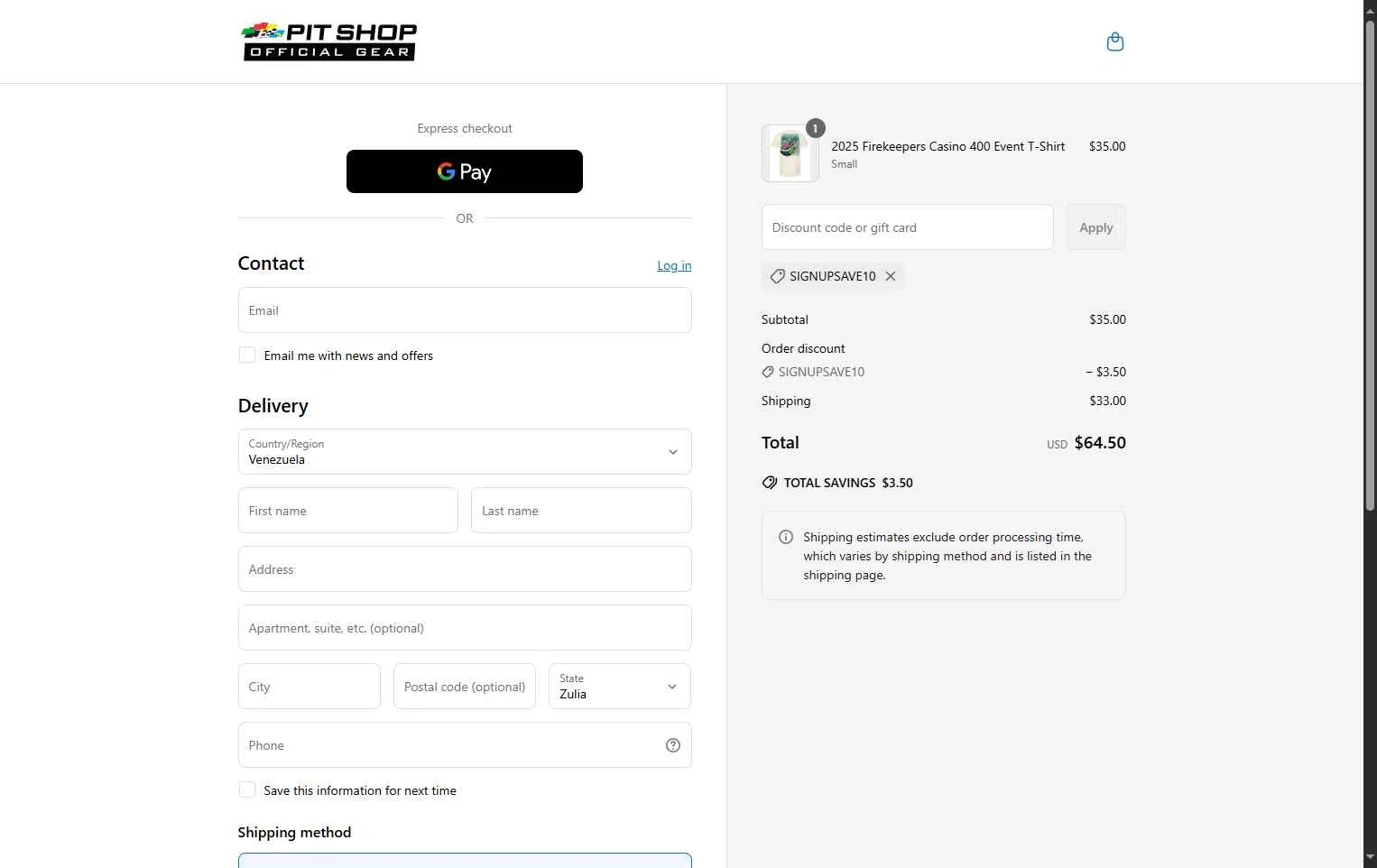Focus the Address input field

465,569
